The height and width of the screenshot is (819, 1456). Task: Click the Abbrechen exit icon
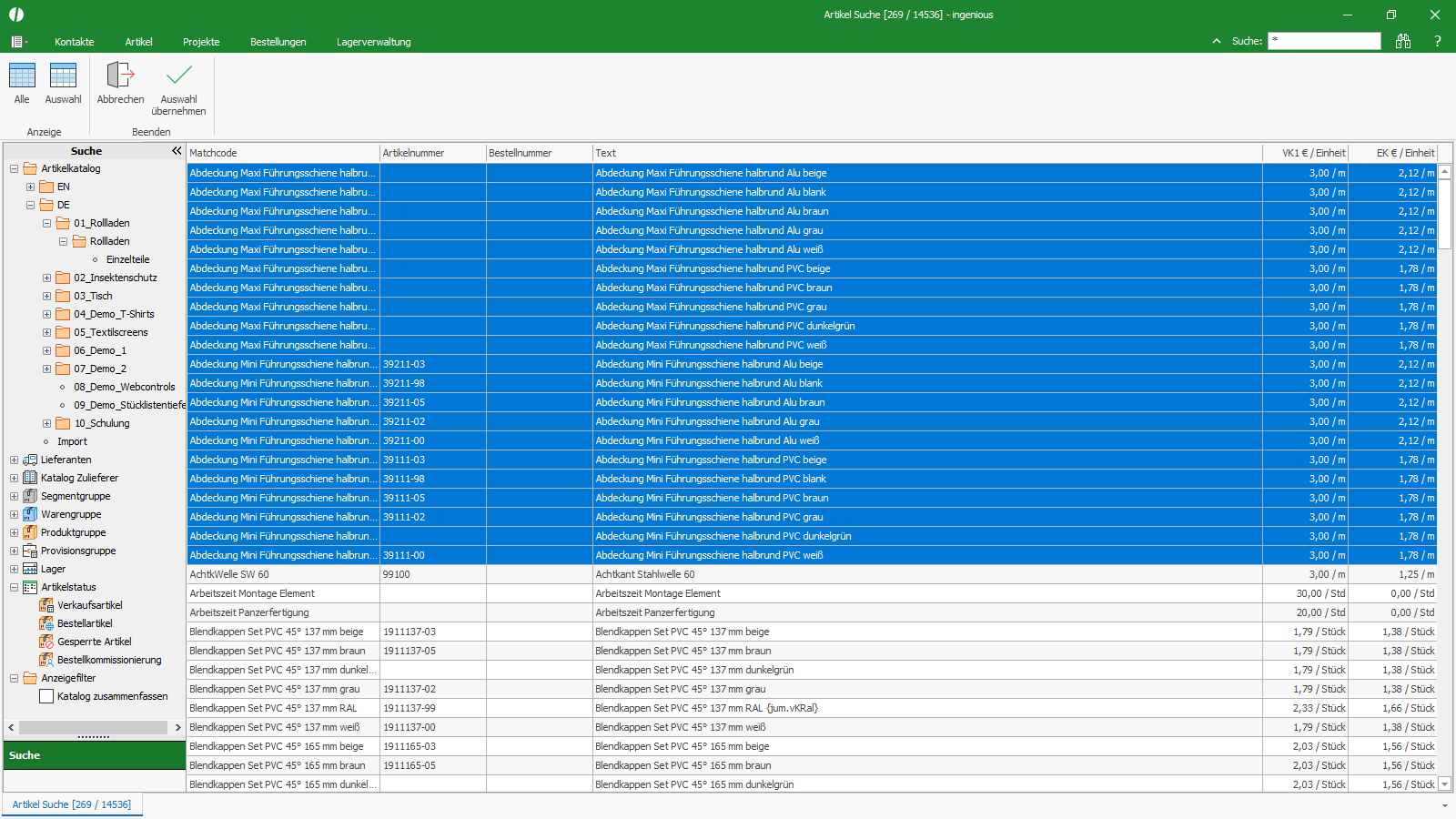(x=120, y=76)
